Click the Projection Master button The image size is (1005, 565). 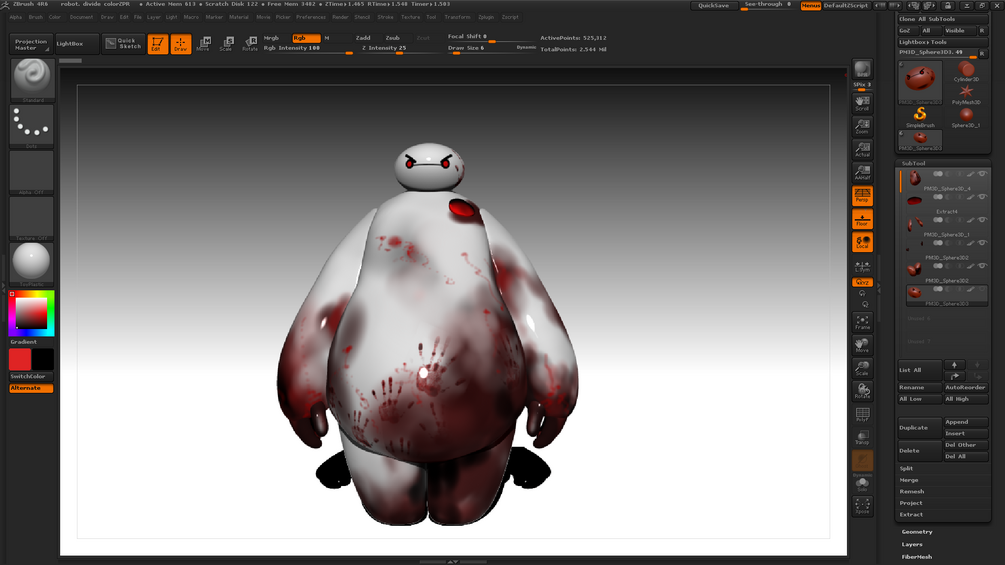click(x=31, y=44)
